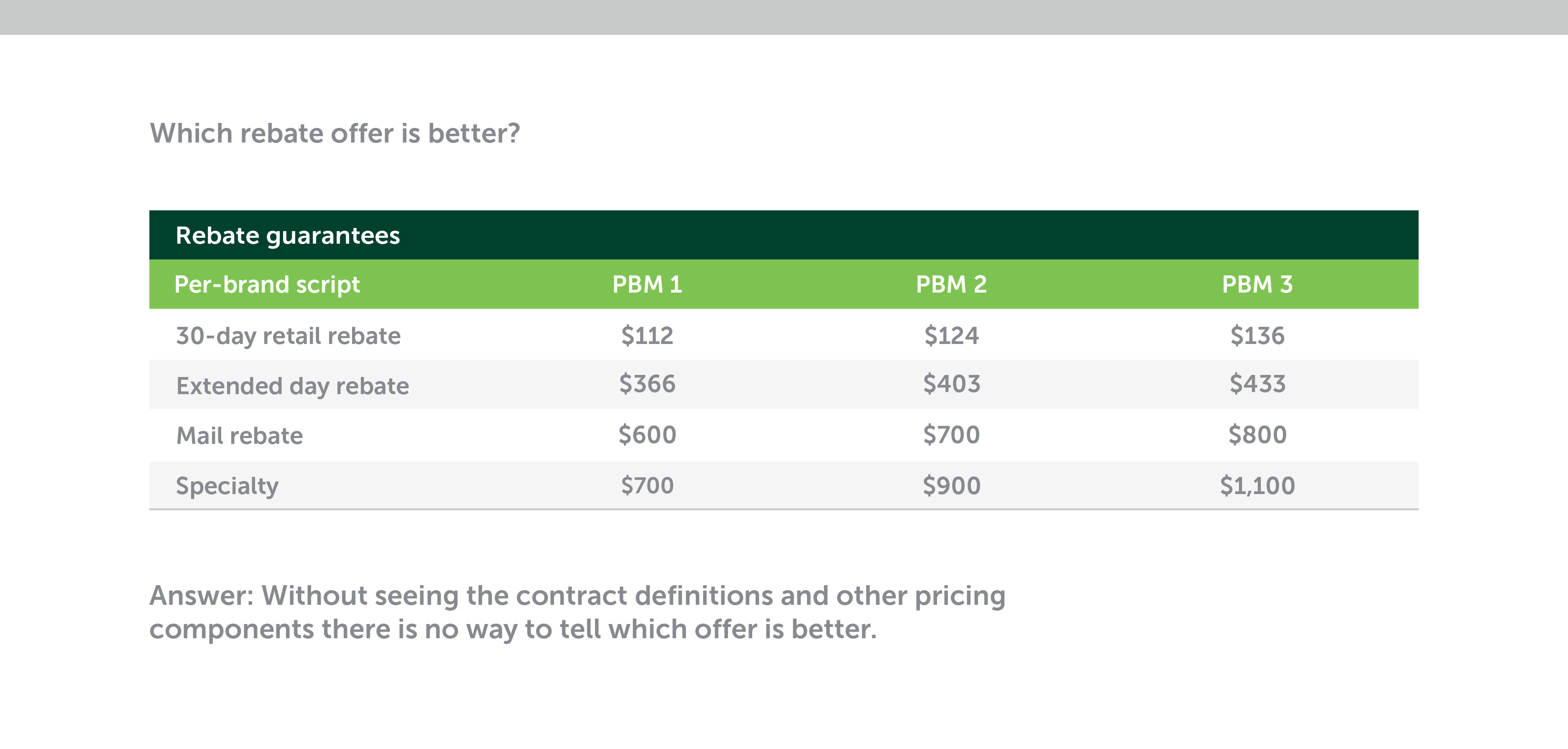Select the $112 cell under PBM 1

647,336
